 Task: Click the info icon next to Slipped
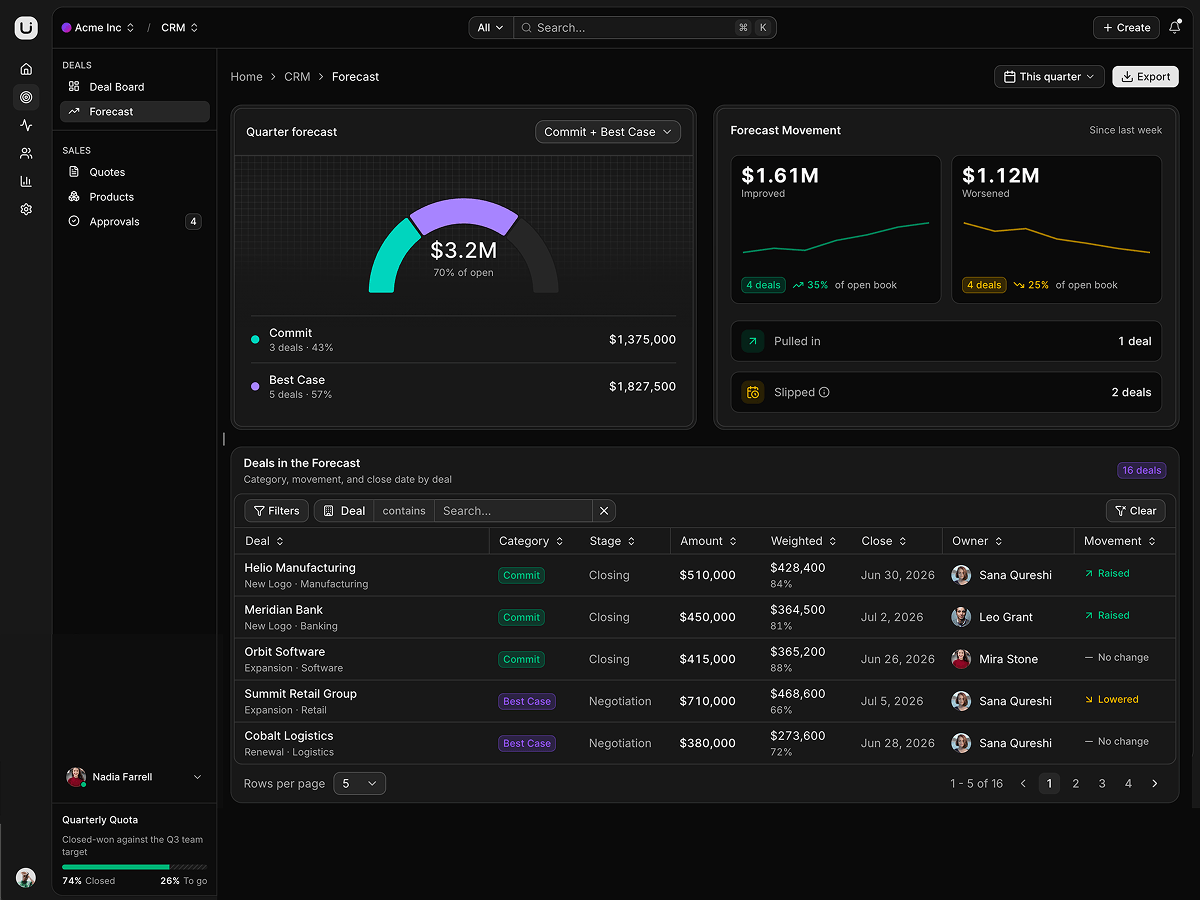(824, 392)
